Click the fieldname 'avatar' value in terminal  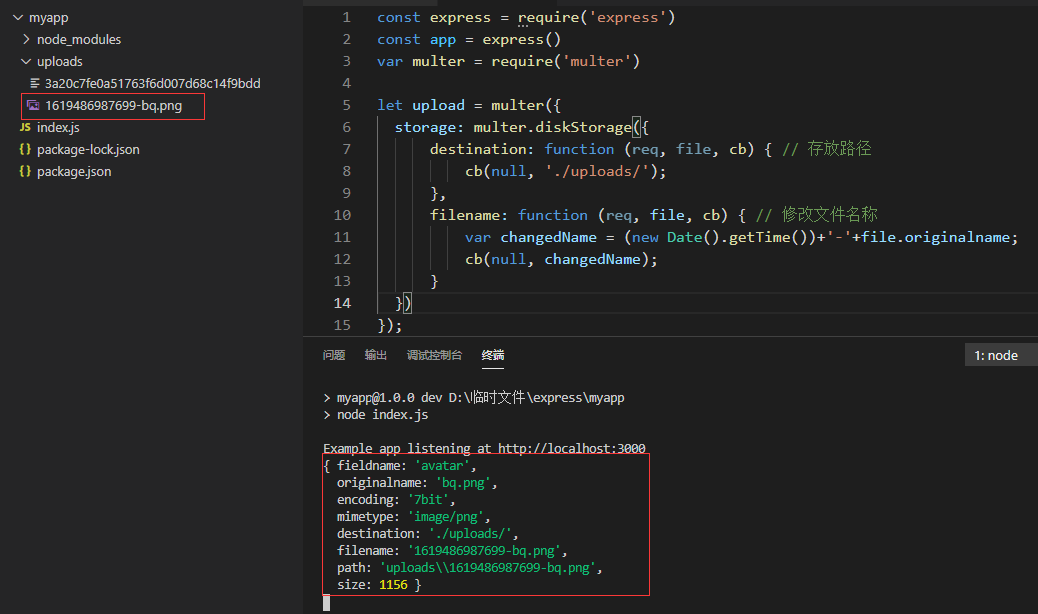(442, 466)
